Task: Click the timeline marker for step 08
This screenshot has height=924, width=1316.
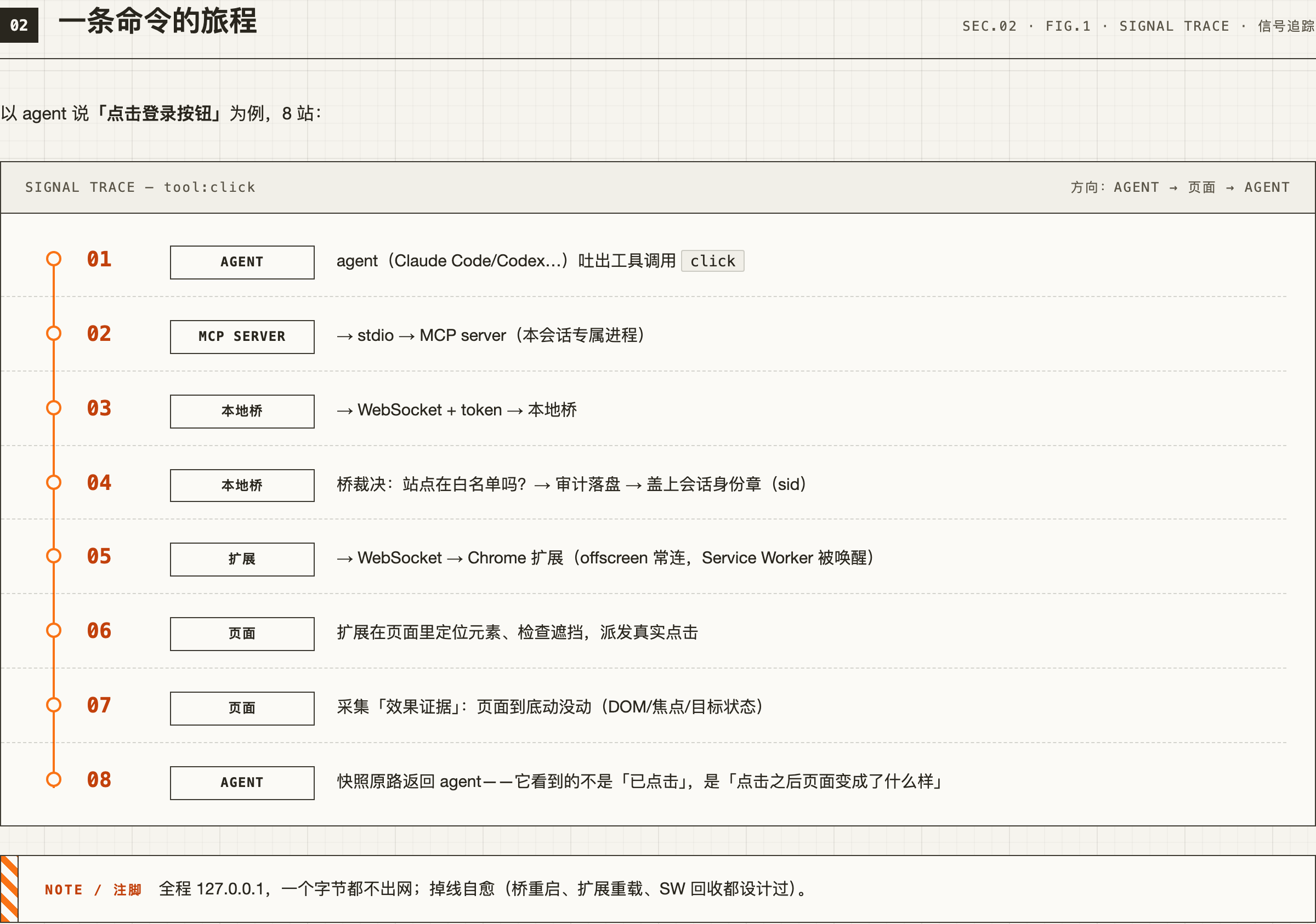Action: click(54, 780)
